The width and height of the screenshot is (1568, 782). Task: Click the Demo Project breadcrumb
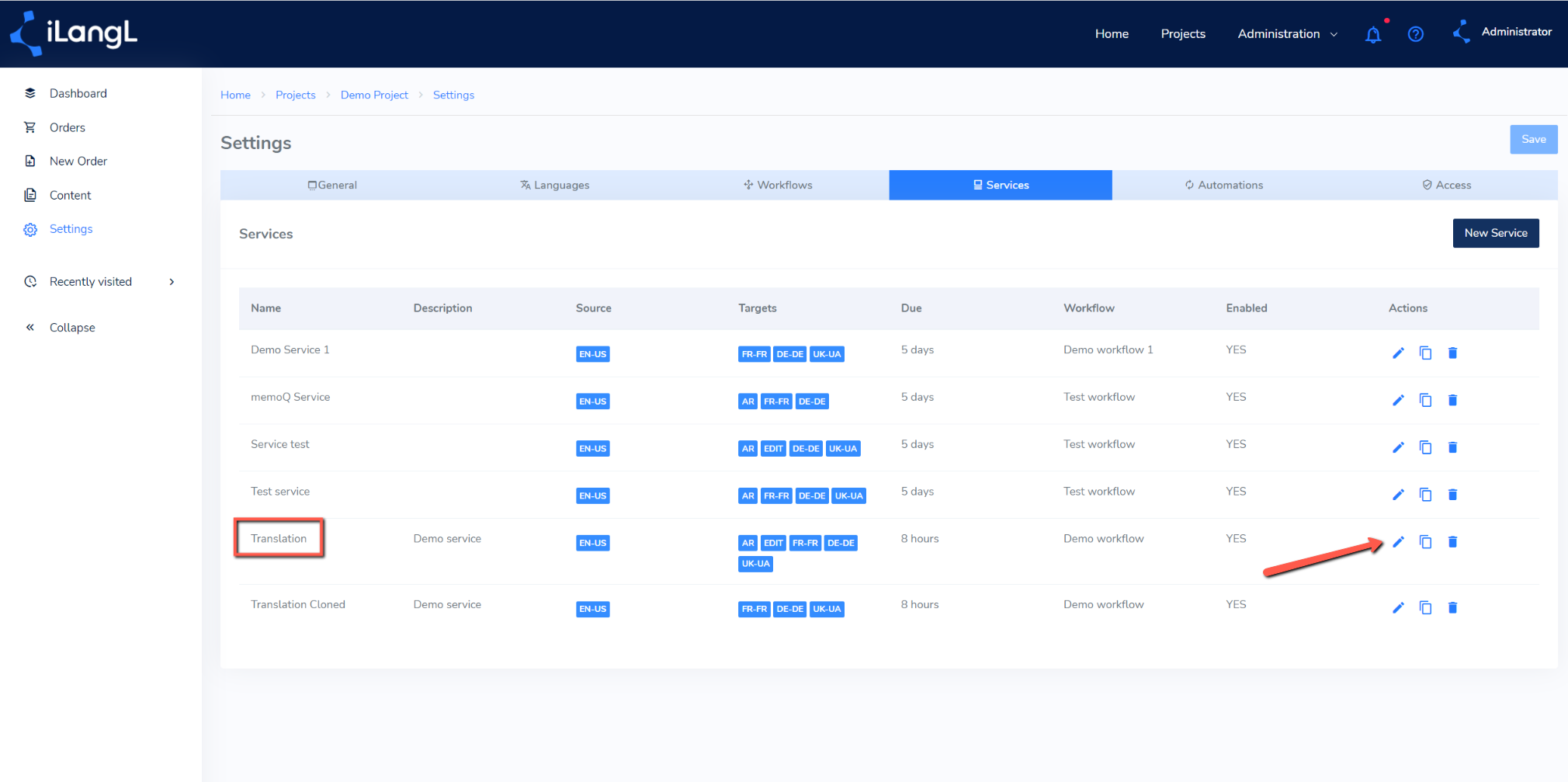click(374, 95)
